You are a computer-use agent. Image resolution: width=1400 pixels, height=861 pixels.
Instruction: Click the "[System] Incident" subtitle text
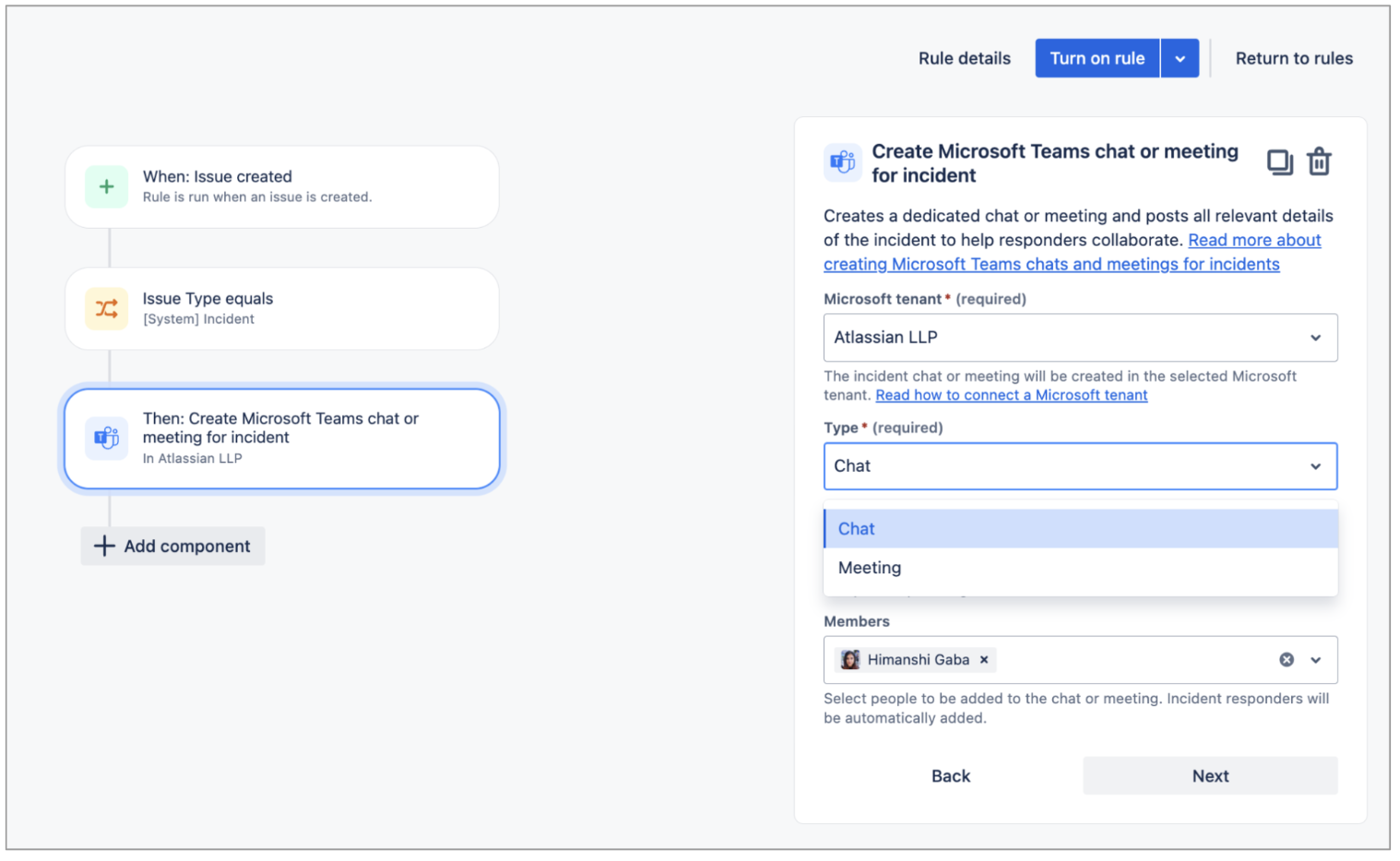(198, 319)
